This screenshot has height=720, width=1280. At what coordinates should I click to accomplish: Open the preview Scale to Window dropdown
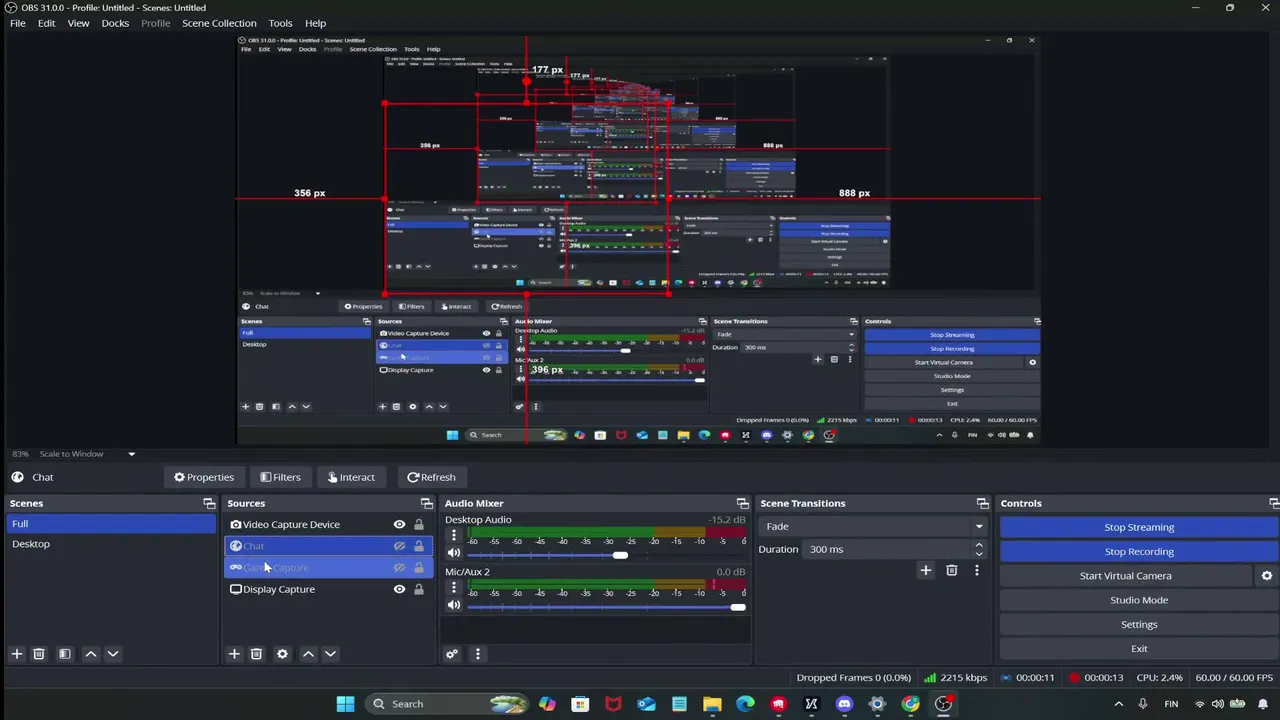(x=87, y=454)
